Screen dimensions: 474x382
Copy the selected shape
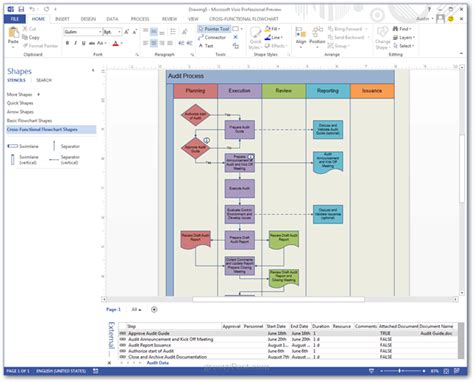31,37
